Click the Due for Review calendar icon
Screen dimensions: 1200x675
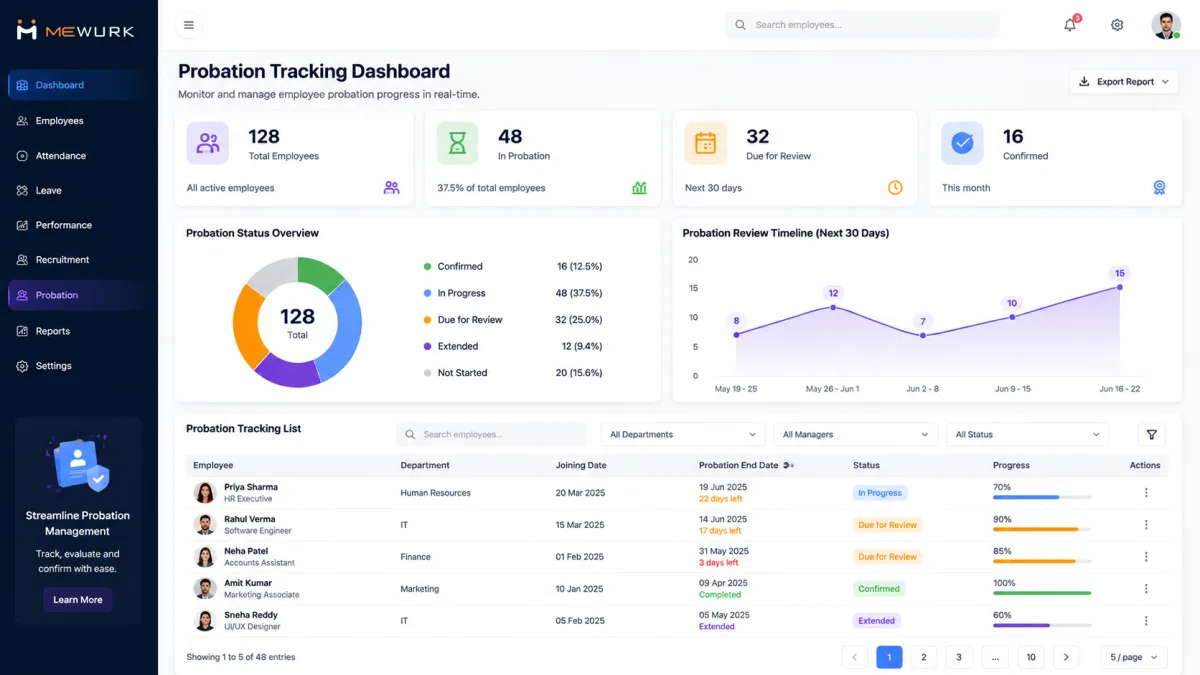click(705, 143)
